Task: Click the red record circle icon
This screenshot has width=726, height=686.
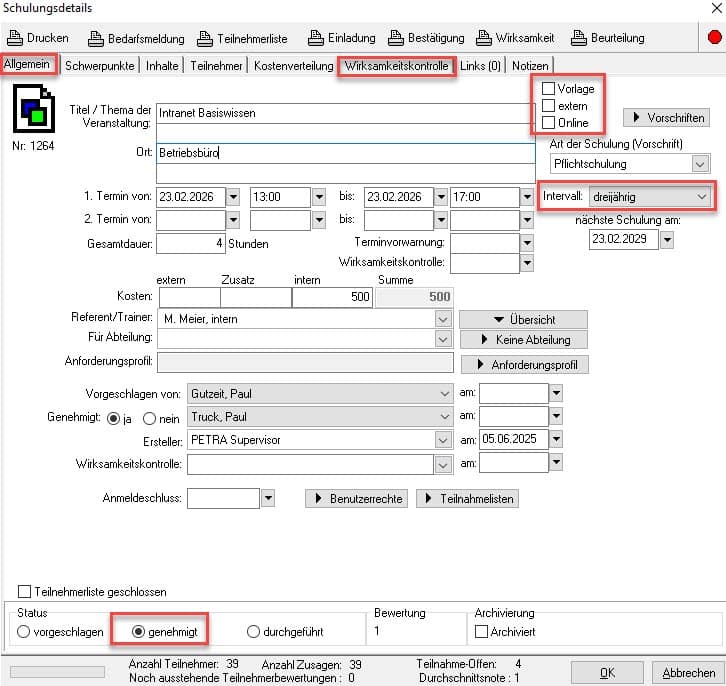Action: pyautogui.click(x=714, y=38)
